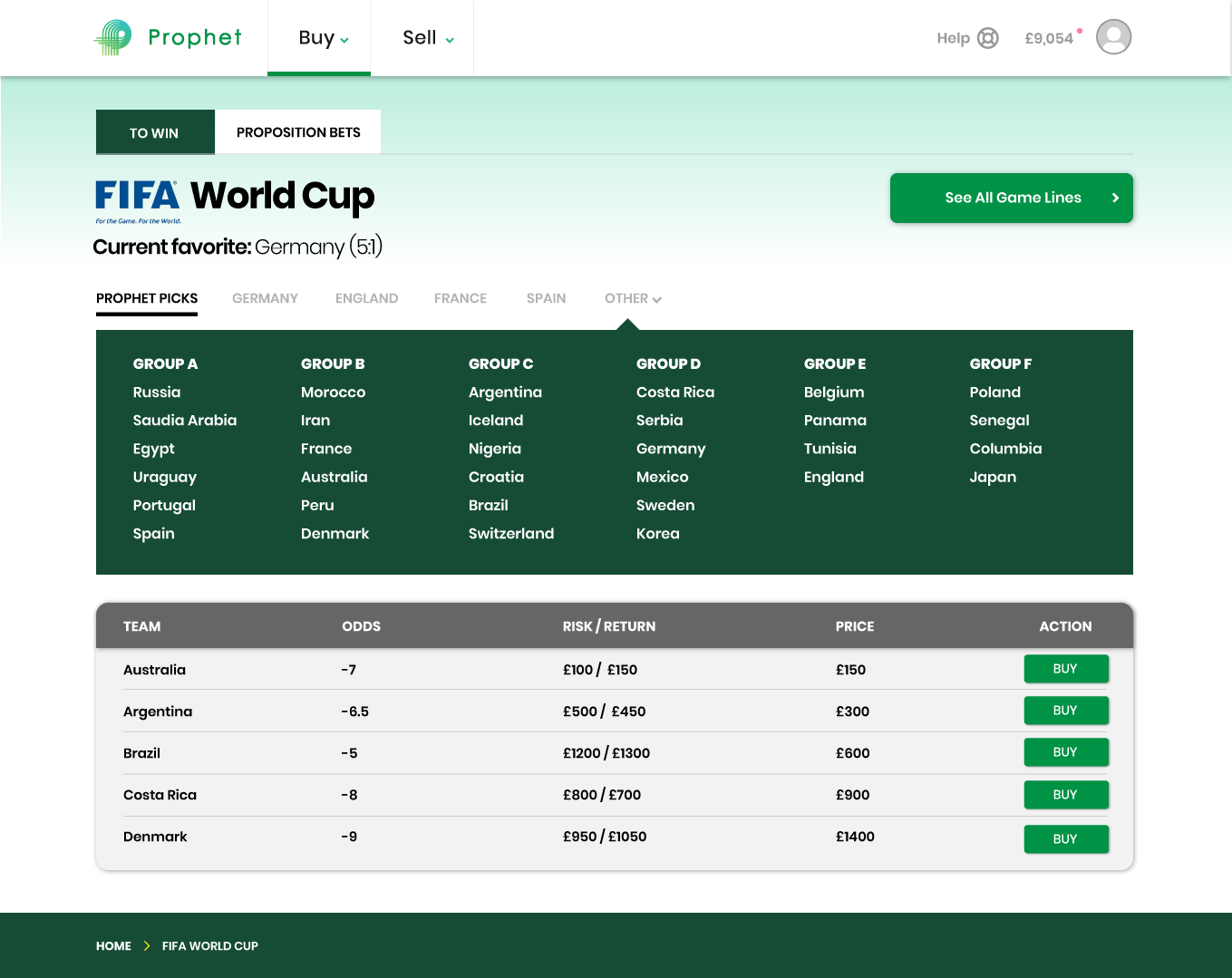Click FIFA WORLD CUP breadcrumb
The height and width of the screenshot is (978, 1232).
pyautogui.click(x=210, y=945)
